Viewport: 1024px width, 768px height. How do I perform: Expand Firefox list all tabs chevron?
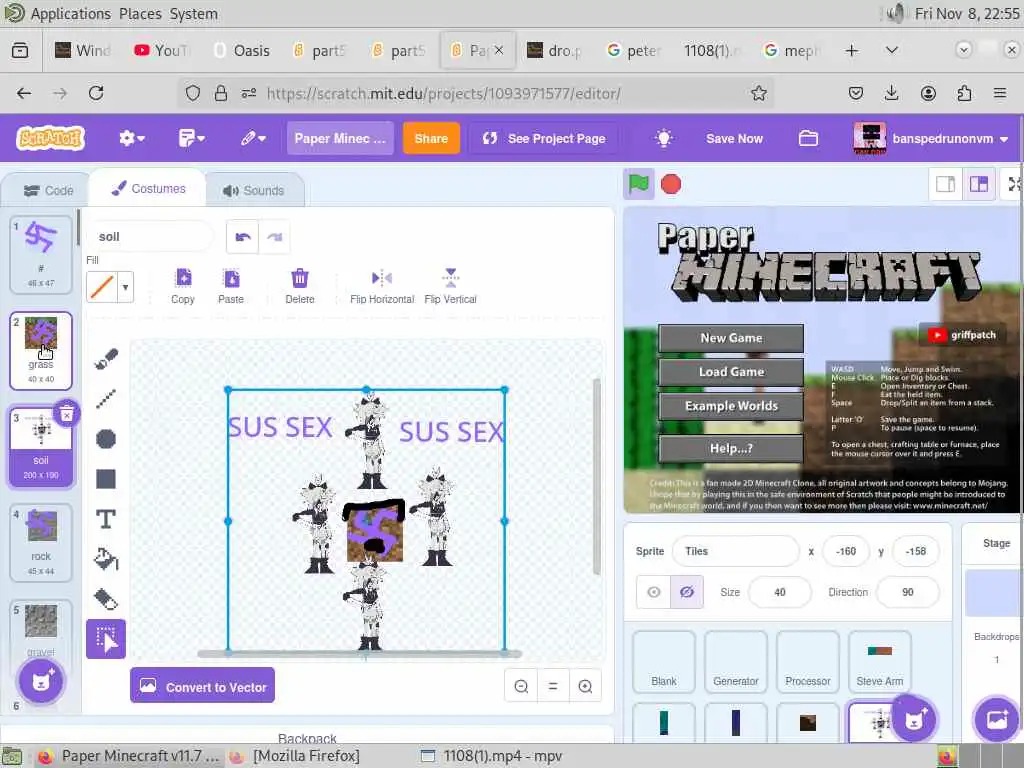point(891,50)
